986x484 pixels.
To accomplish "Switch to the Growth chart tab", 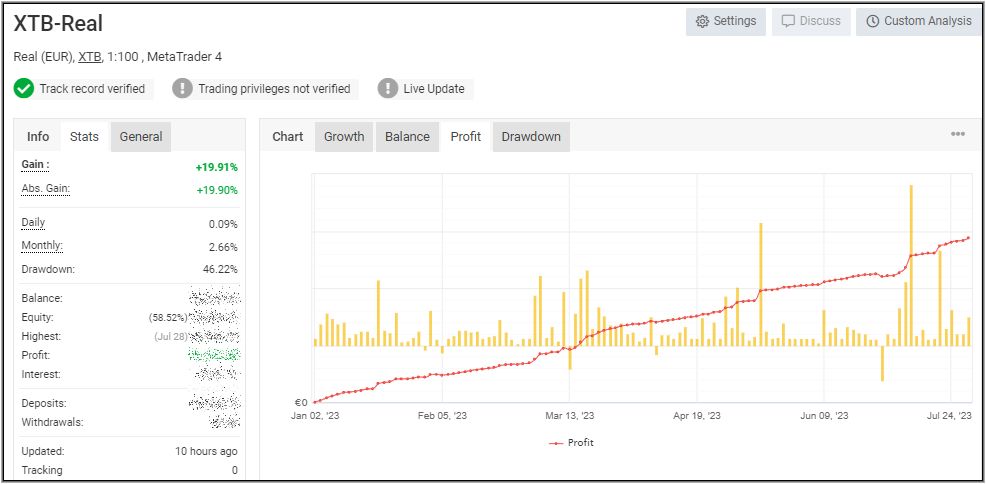I will 344,137.
